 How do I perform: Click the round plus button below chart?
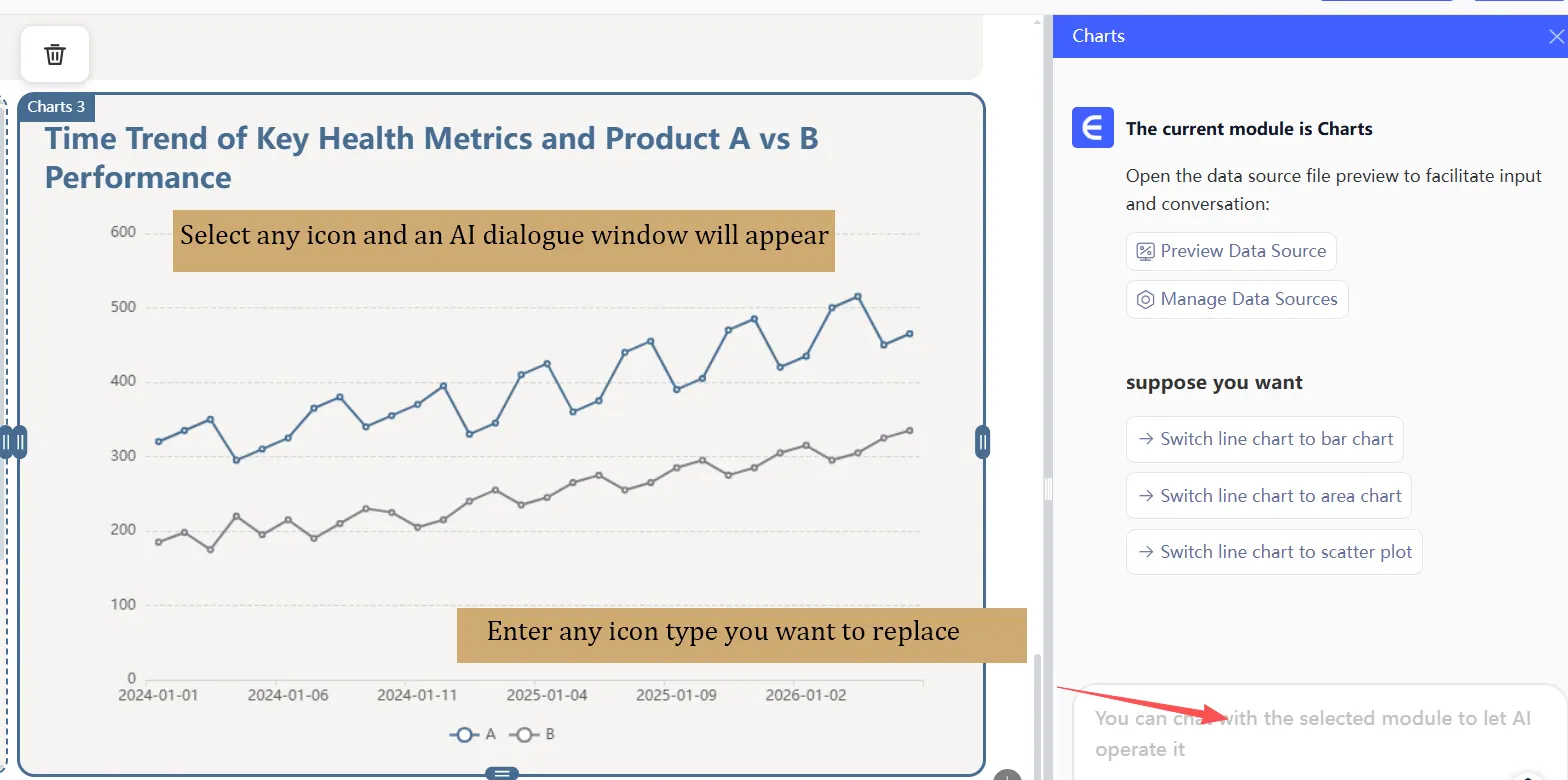(1007, 775)
